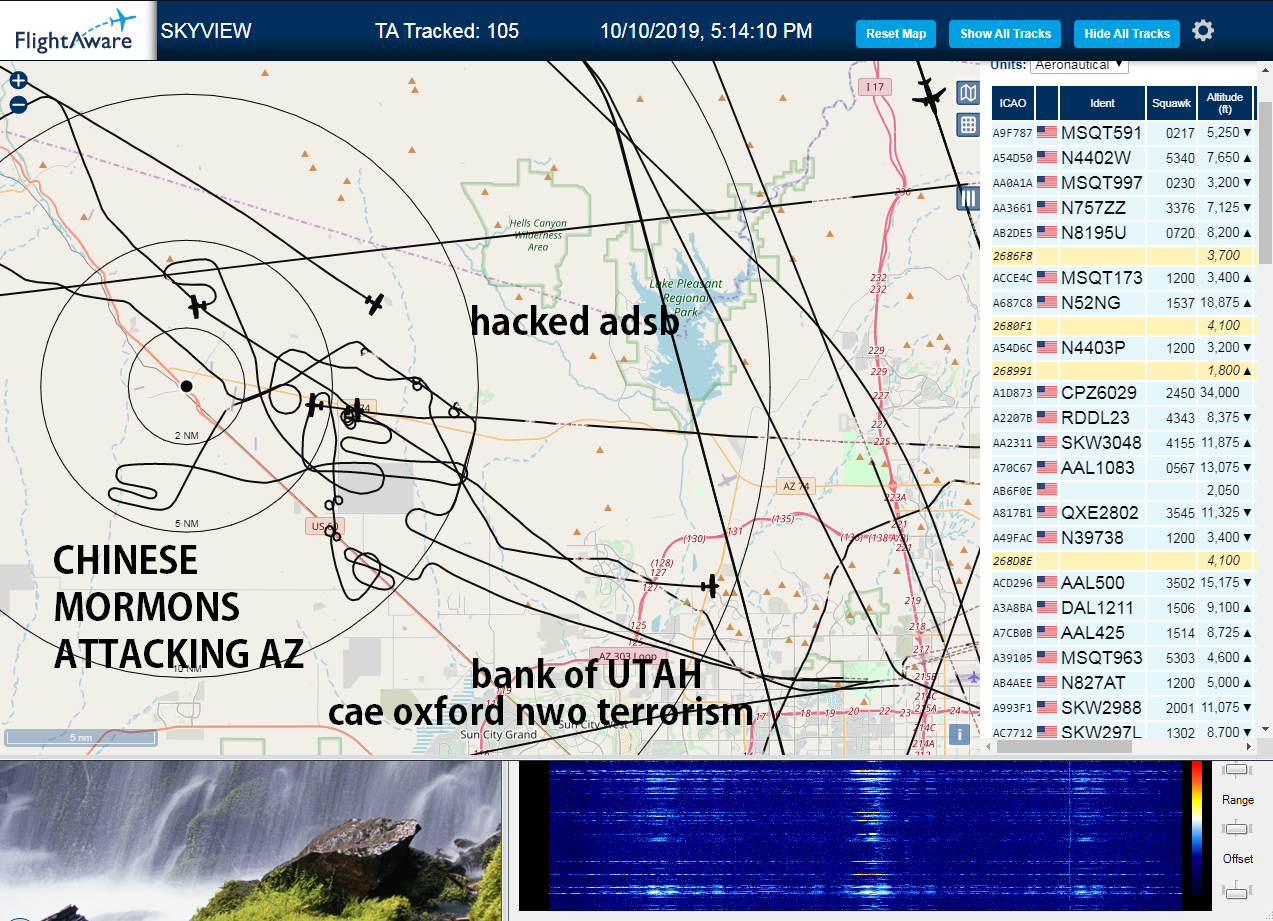Click the US flag next to MSQT591

[1047, 132]
